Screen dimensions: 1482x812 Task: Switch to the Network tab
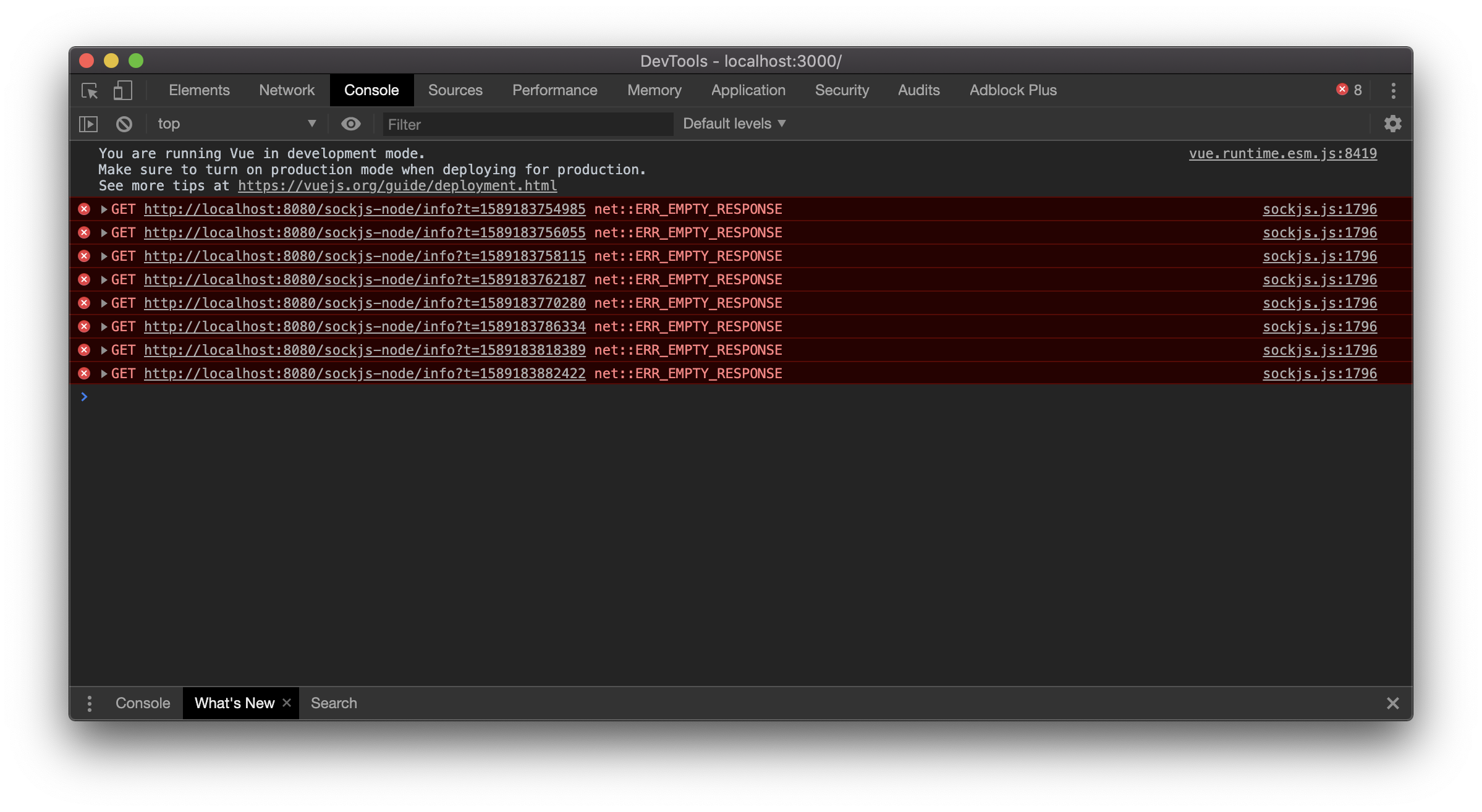click(287, 90)
